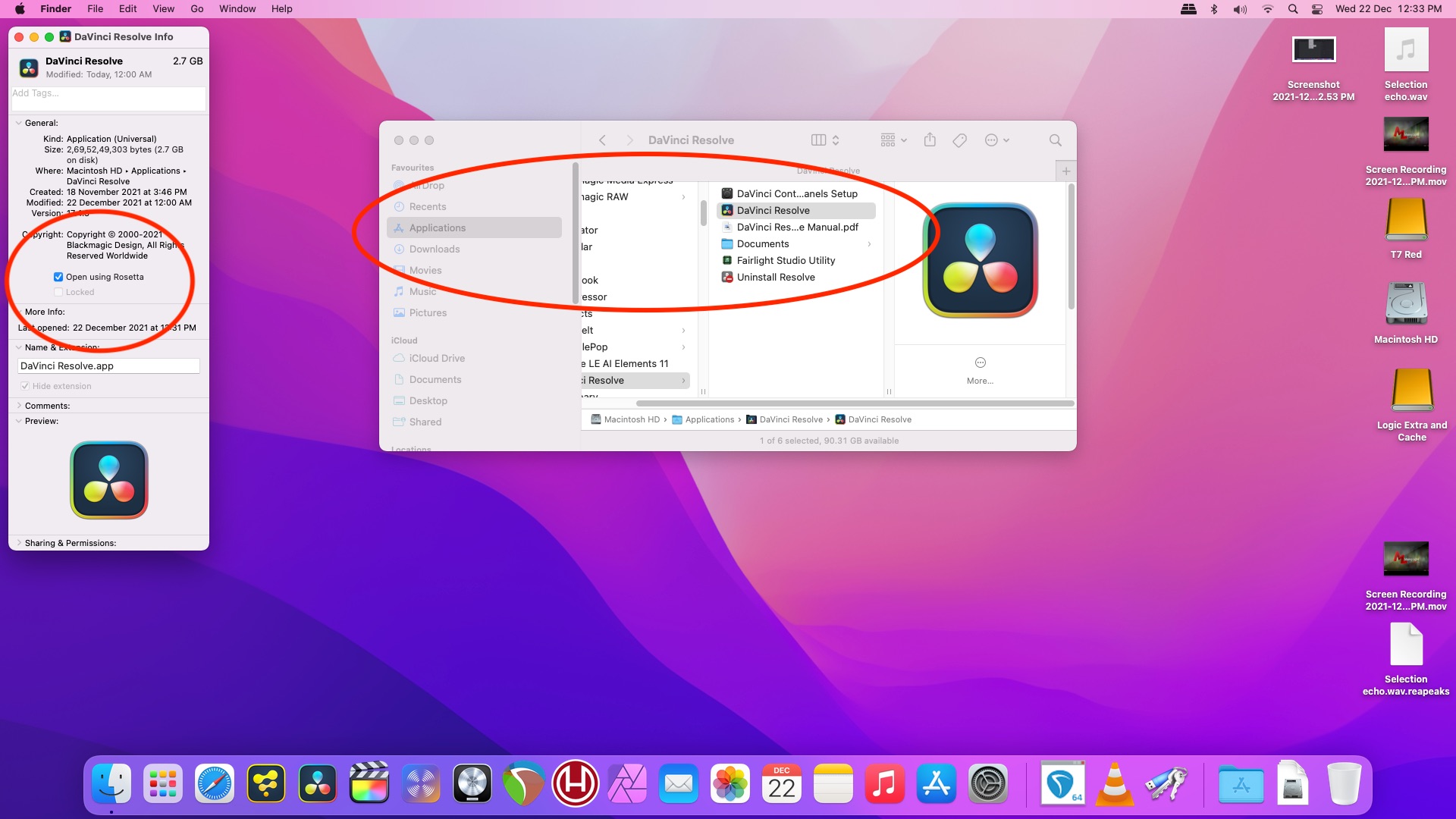The width and height of the screenshot is (1456, 819).
Task: Open Mail from the Dock
Action: point(679,783)
